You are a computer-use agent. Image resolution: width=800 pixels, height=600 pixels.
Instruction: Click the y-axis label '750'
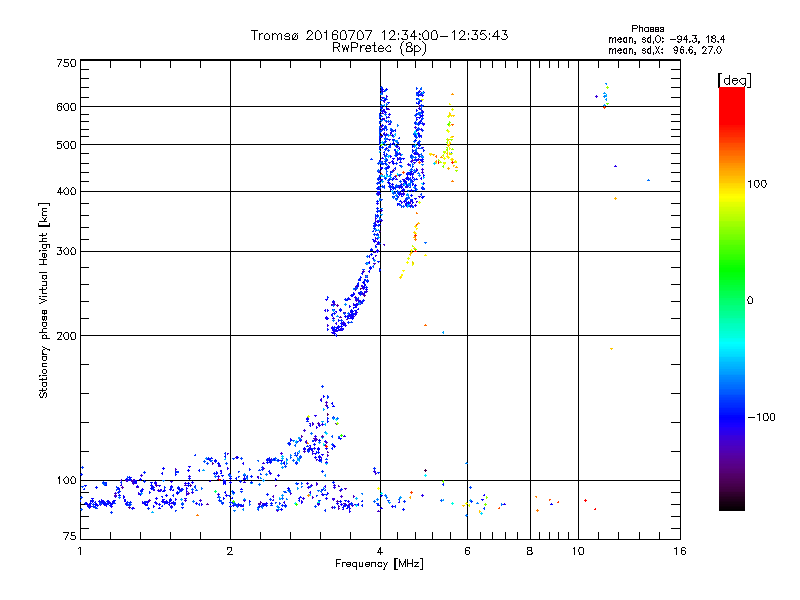66,63
